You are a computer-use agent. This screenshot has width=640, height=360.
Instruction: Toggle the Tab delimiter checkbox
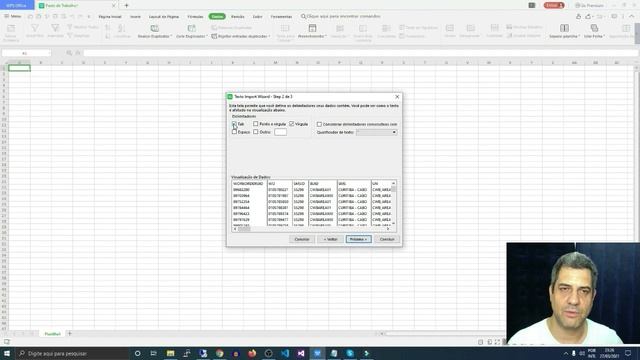tap(234, 124)
